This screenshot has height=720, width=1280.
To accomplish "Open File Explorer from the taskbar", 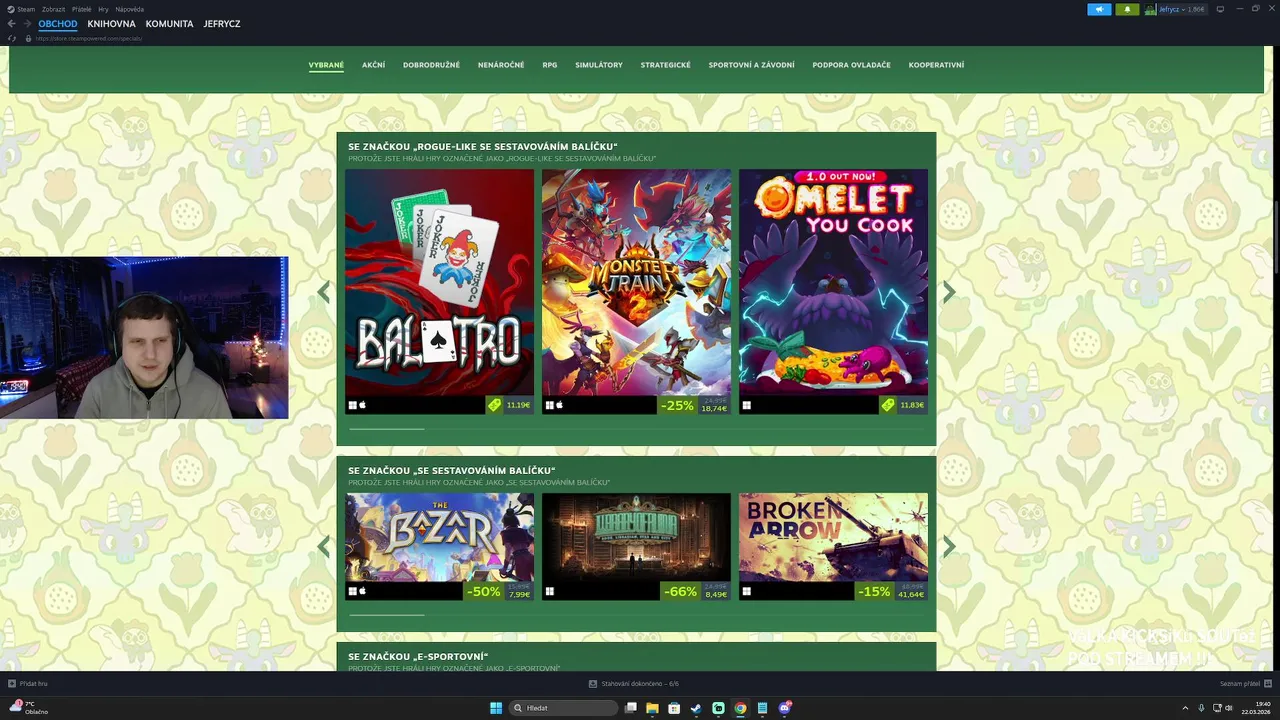I will click(x=653, y=708).
